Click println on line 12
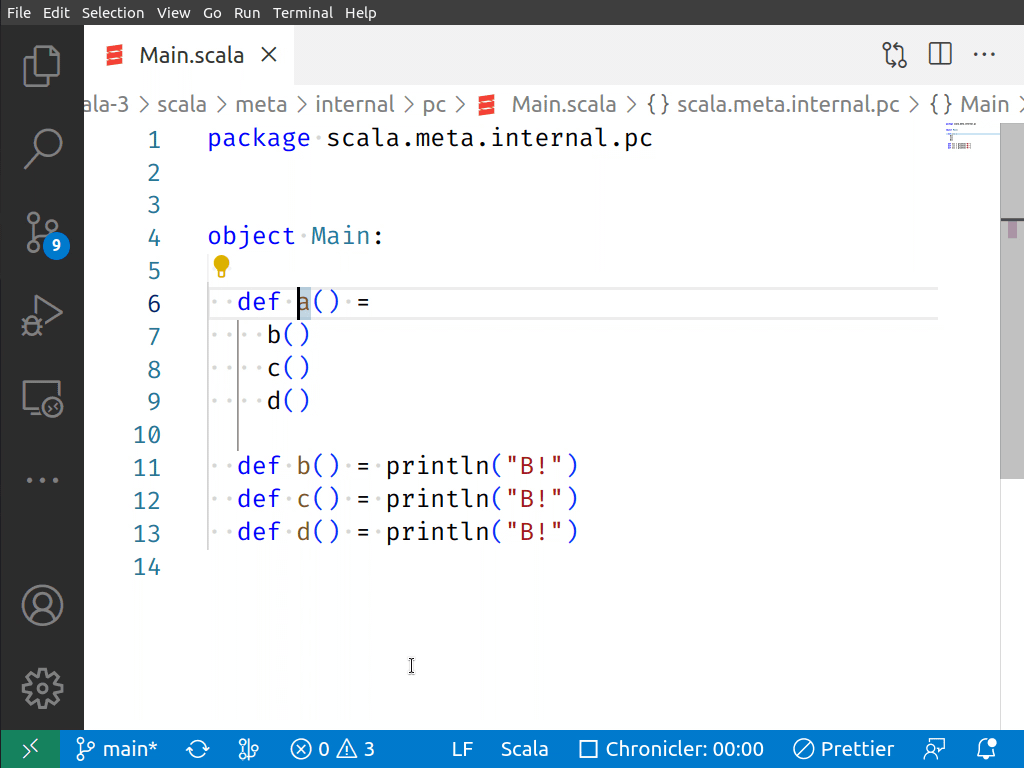Screen dimensions: 1024x768 [438, 499]
